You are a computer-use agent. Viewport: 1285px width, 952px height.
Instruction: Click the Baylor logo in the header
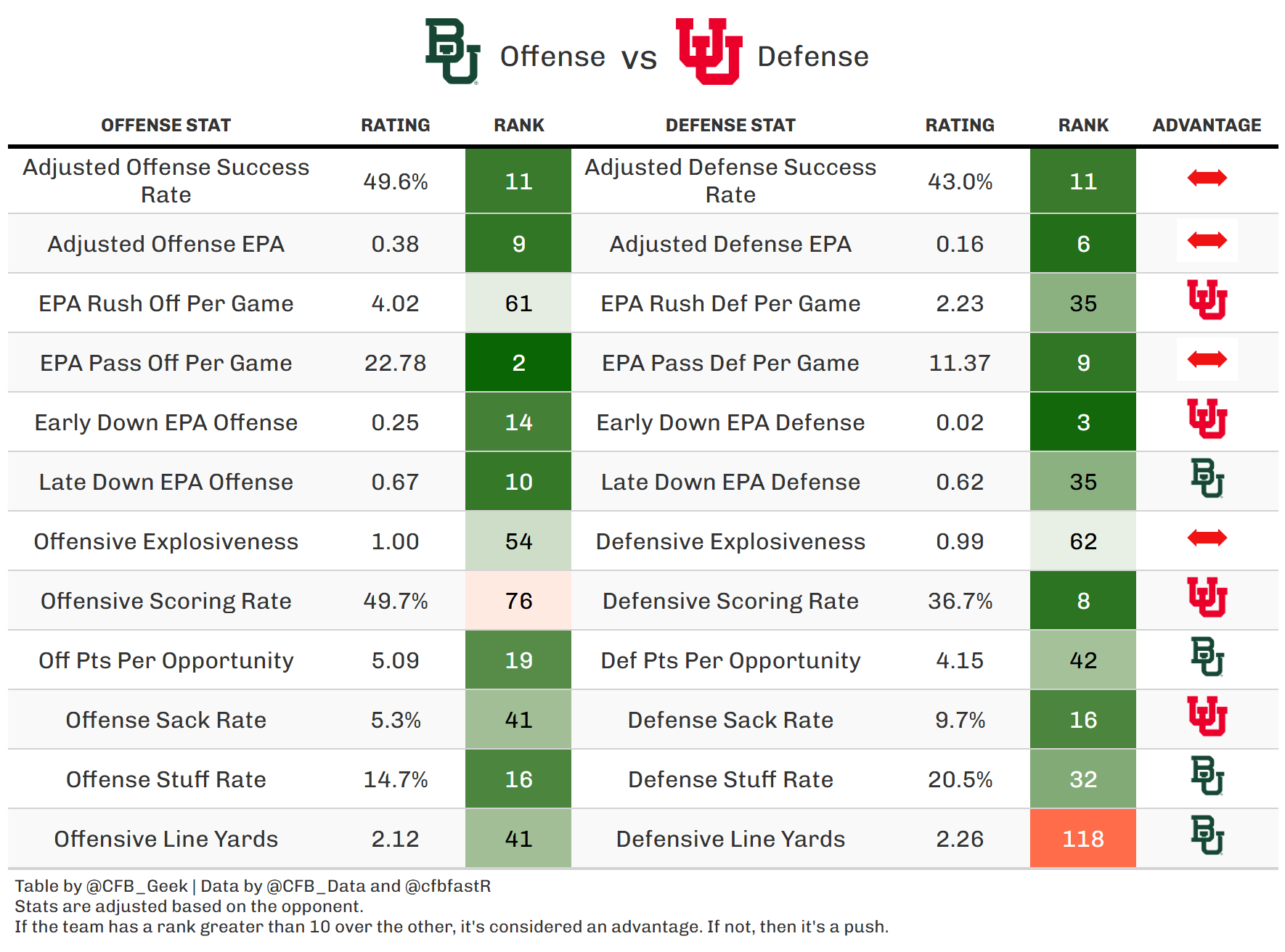point(452,52)
